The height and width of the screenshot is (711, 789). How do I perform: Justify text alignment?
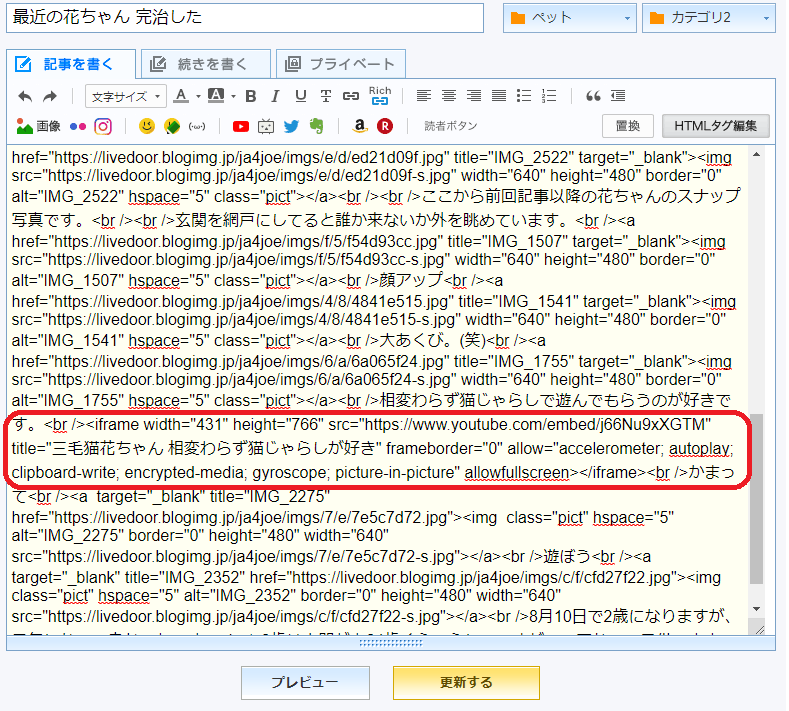(499, 96)
